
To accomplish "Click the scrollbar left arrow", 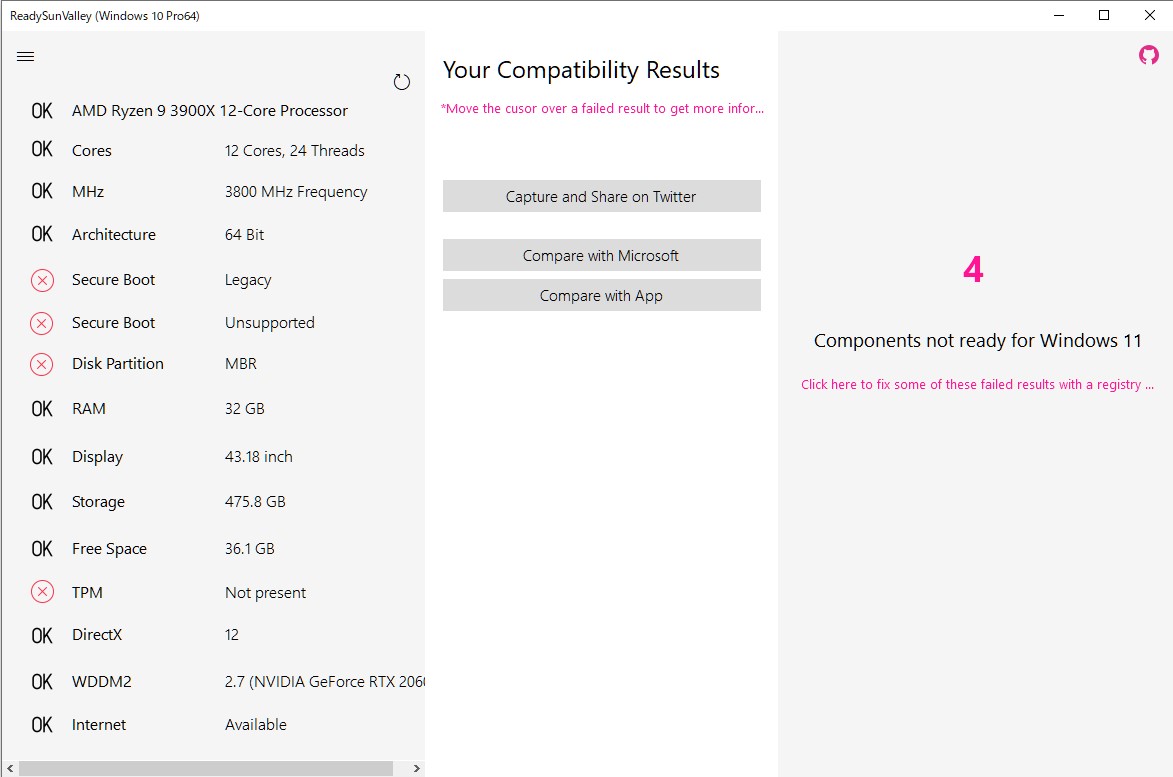I will click(9, 769).
